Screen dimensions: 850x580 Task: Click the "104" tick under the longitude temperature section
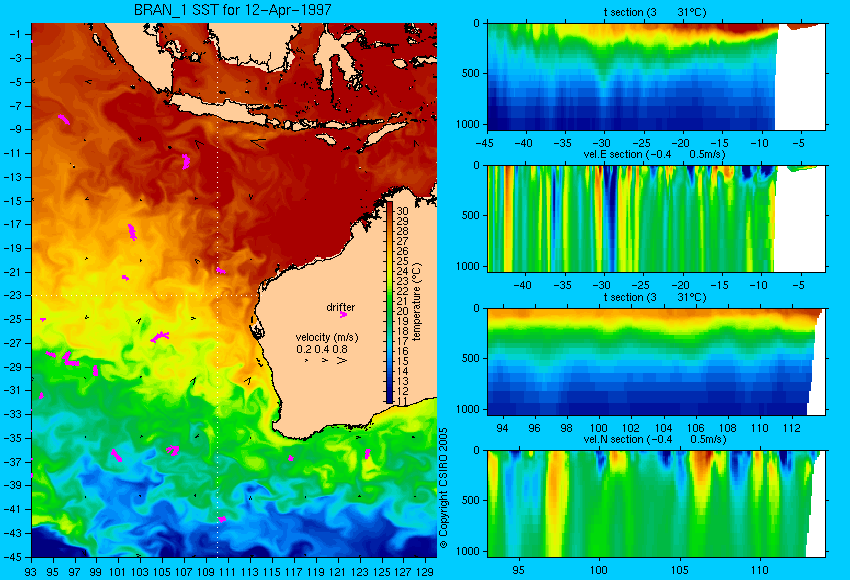tap(664, 428)
